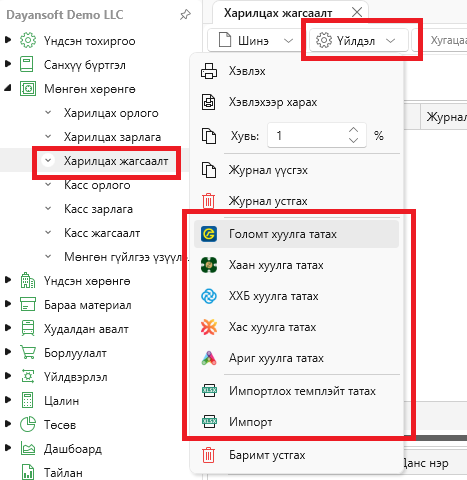Open Касс орлого in the sidebar
The image size is (467, 480).
(x=97, y=185)
